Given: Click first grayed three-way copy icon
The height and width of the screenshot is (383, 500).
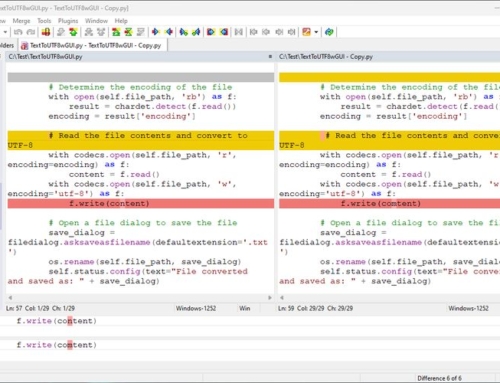Looking at the screenshot, I should coord(253,32).
